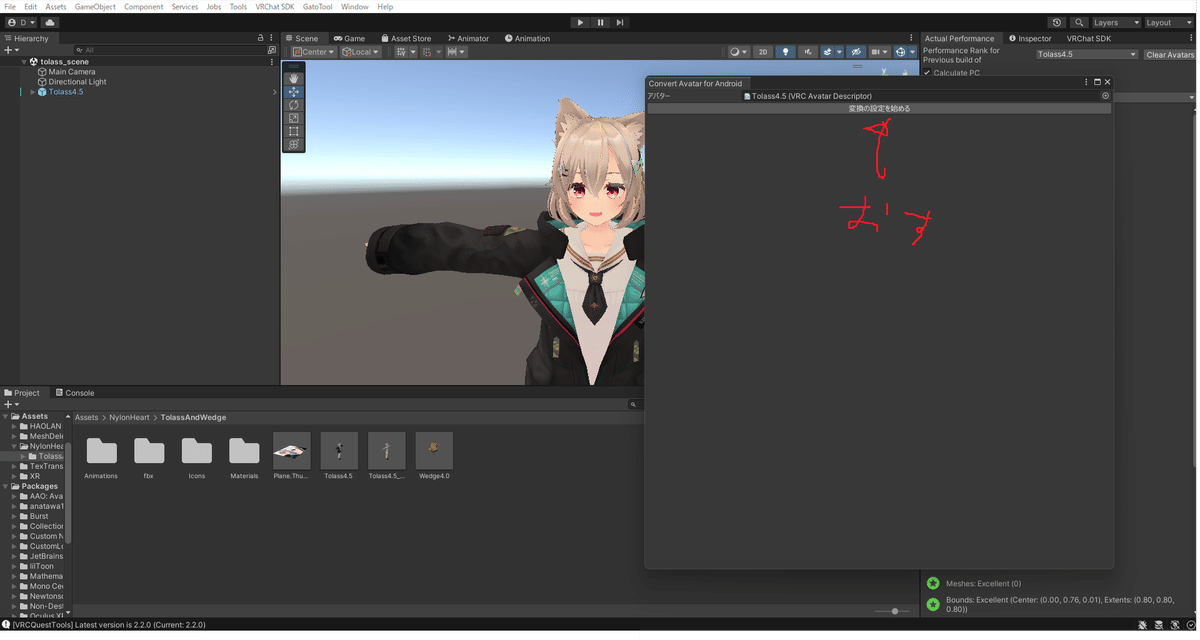
Task: Open Unity cloud services icon
Action: pyautogui.click(x=50, y=22)
